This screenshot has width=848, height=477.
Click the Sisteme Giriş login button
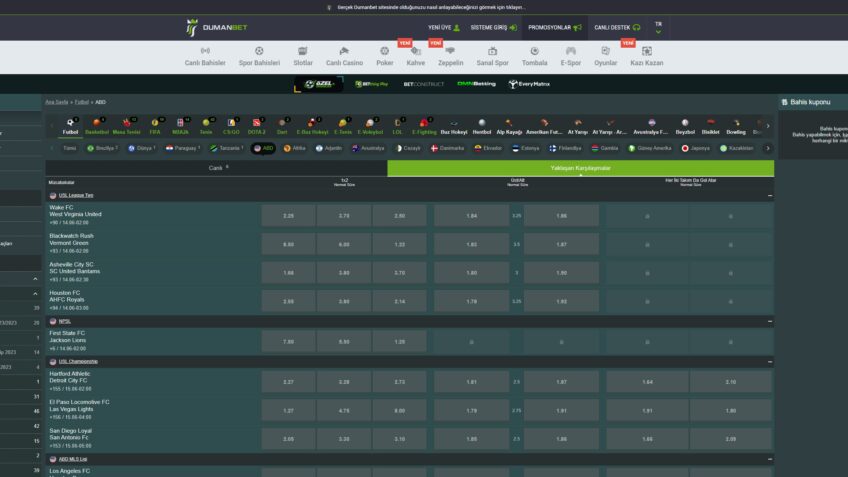[x=493, y=28]
